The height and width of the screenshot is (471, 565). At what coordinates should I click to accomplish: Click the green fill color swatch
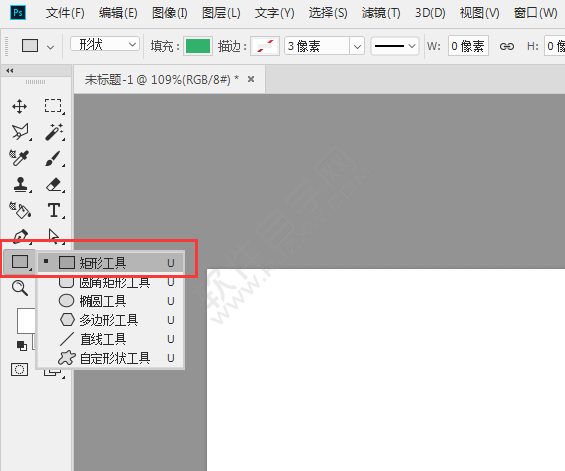pyautogui.click(x=198, y=46)
